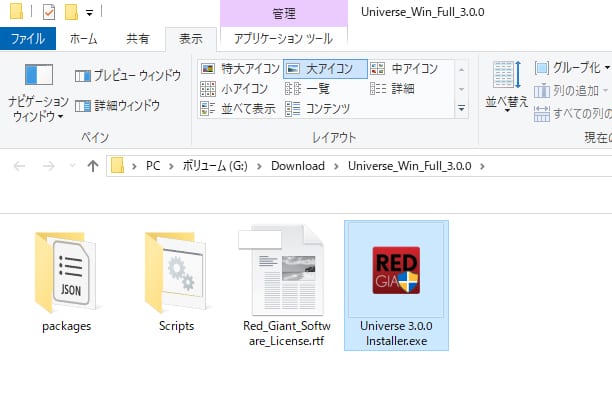Choose コンテンツ layout
Screen dimensions: 612x395
click(317, 109)
